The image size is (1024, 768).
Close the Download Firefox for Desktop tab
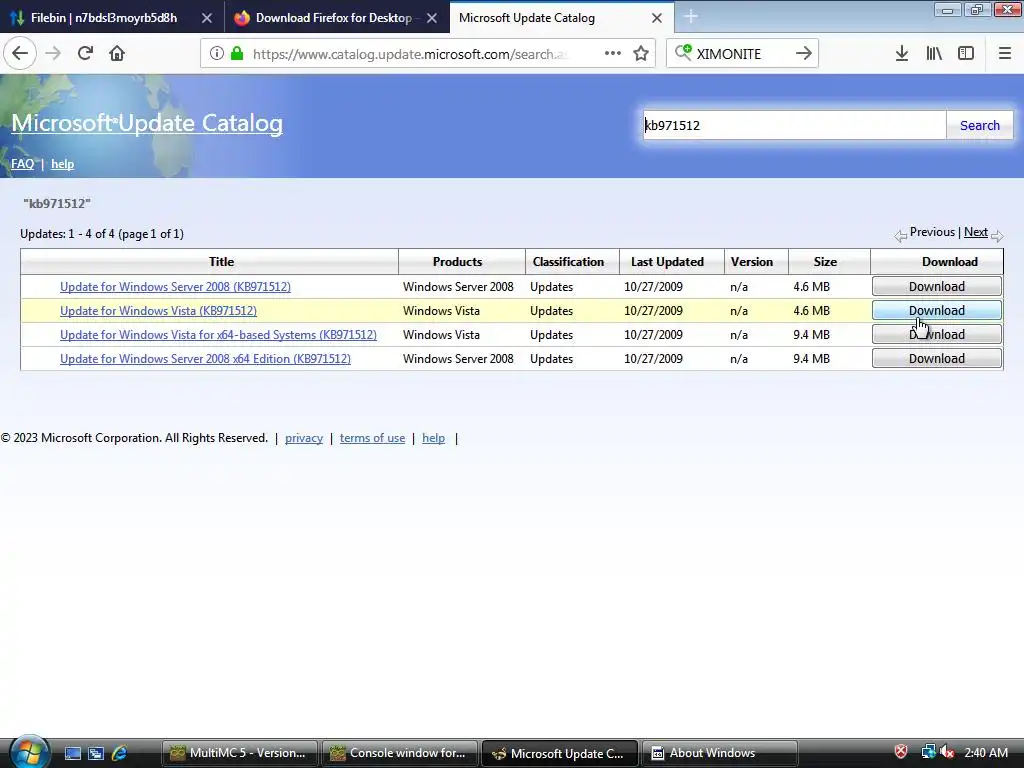(432, 18)
